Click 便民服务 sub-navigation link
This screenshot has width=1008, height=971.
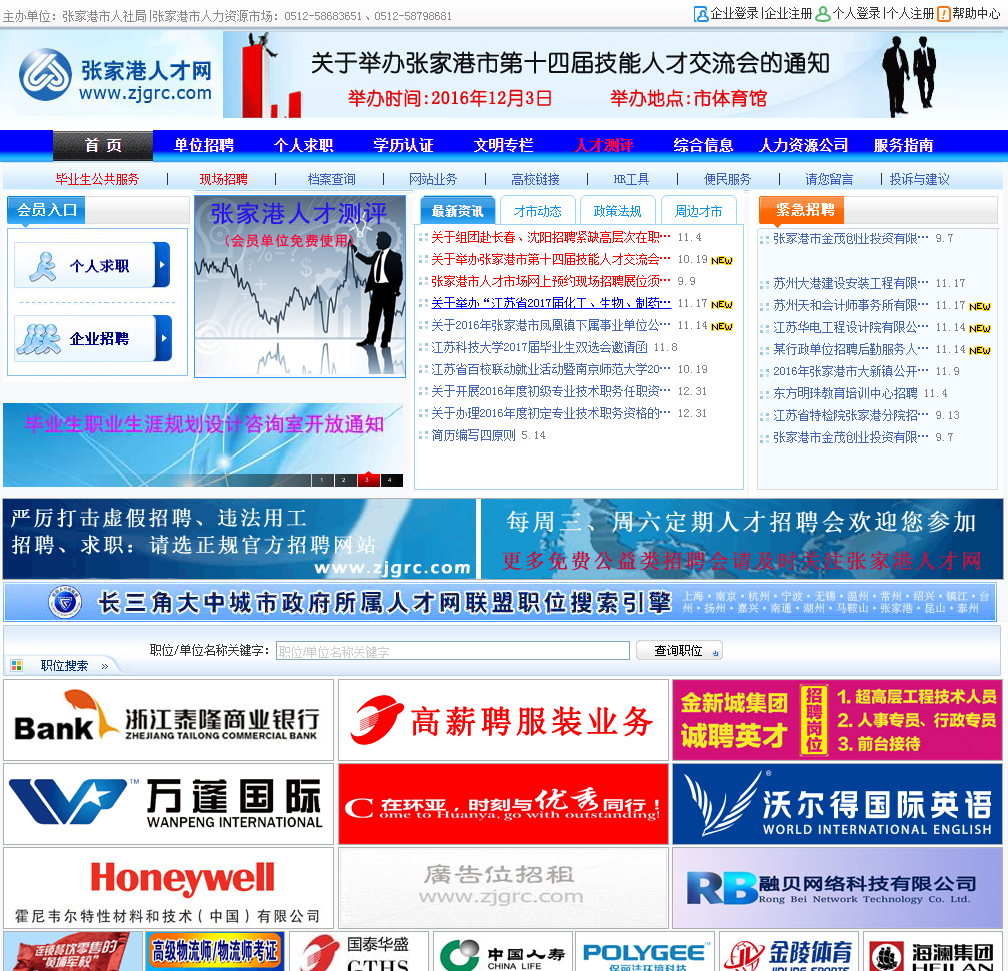click(727, 179)
